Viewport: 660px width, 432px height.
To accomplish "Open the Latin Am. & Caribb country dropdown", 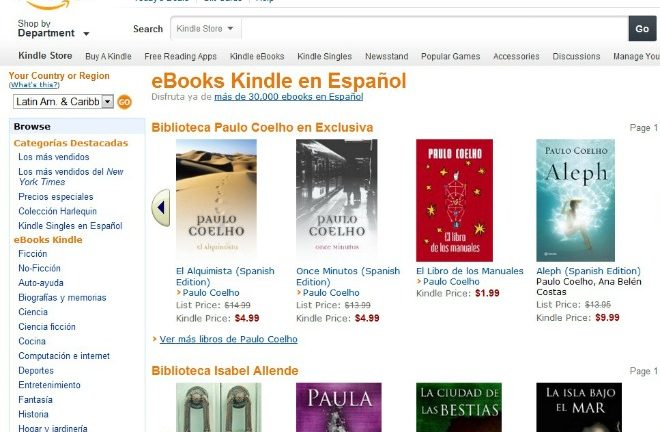I will (63, 101).
